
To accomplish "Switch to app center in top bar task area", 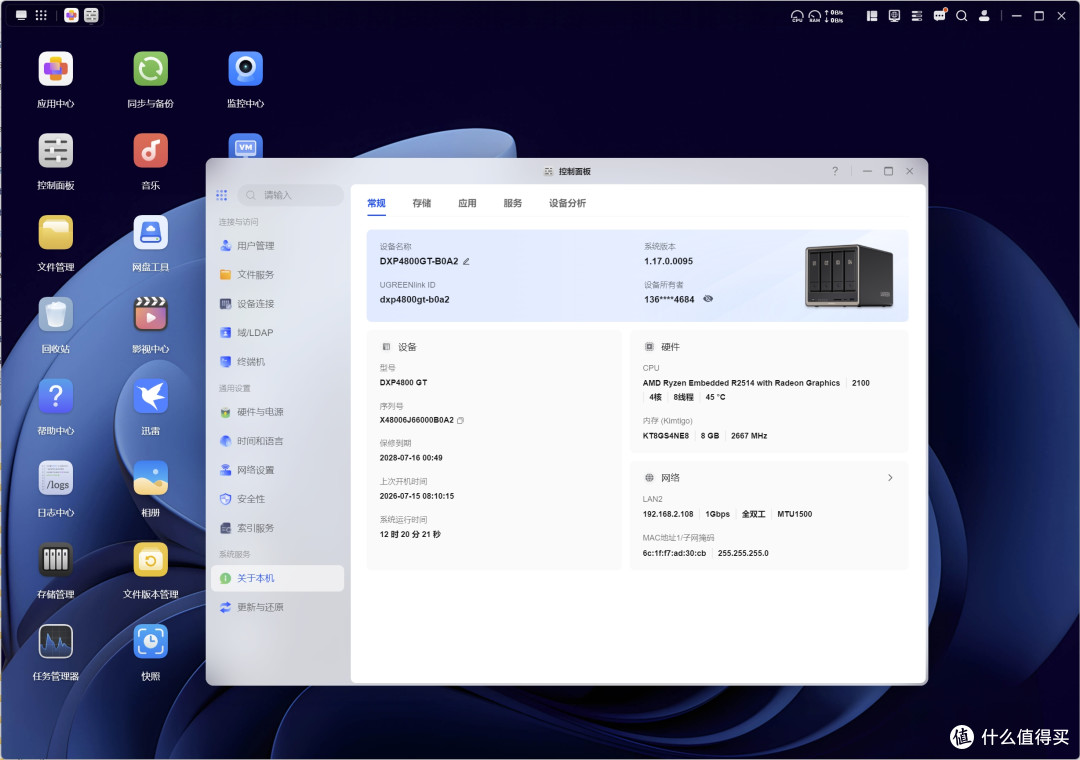I will [71, 15].
